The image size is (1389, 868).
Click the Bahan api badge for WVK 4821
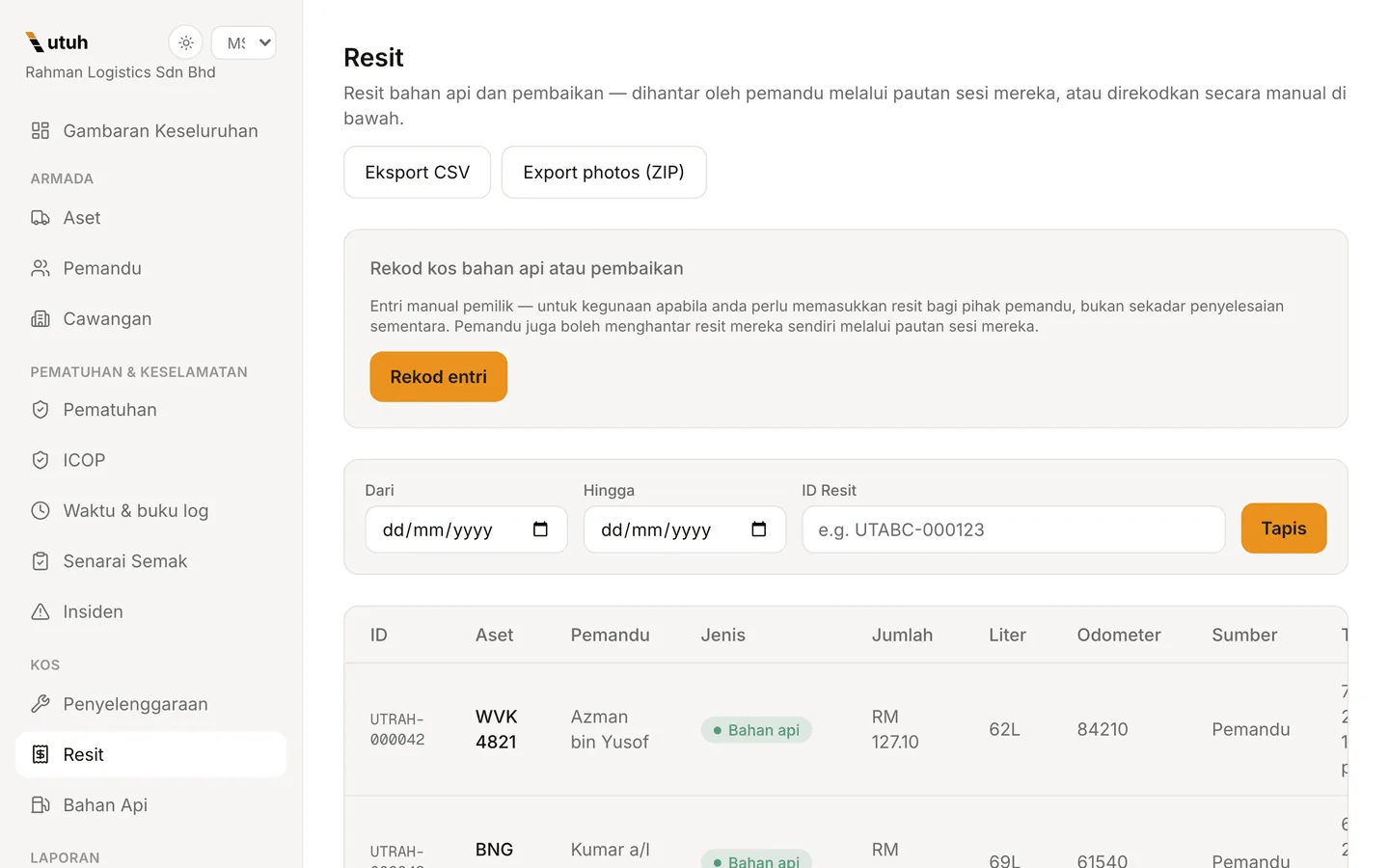(x=757, y=730)
